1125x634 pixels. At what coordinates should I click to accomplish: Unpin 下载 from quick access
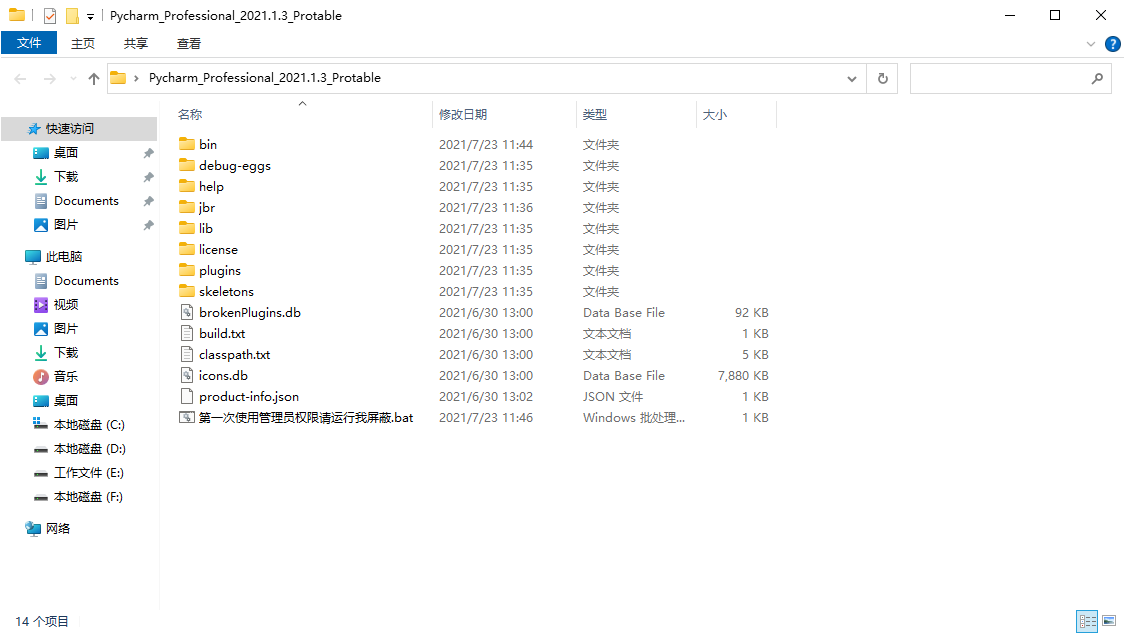pos(149,176)
